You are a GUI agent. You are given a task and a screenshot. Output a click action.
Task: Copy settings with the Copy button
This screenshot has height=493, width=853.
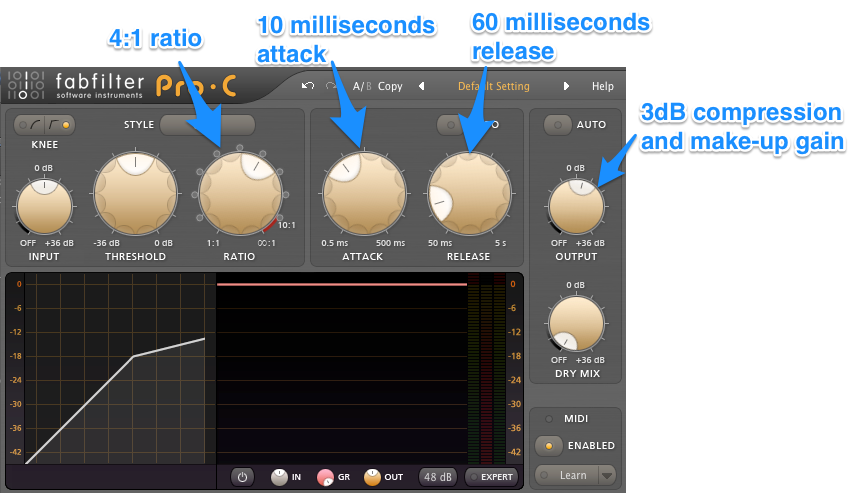(390, 86)
